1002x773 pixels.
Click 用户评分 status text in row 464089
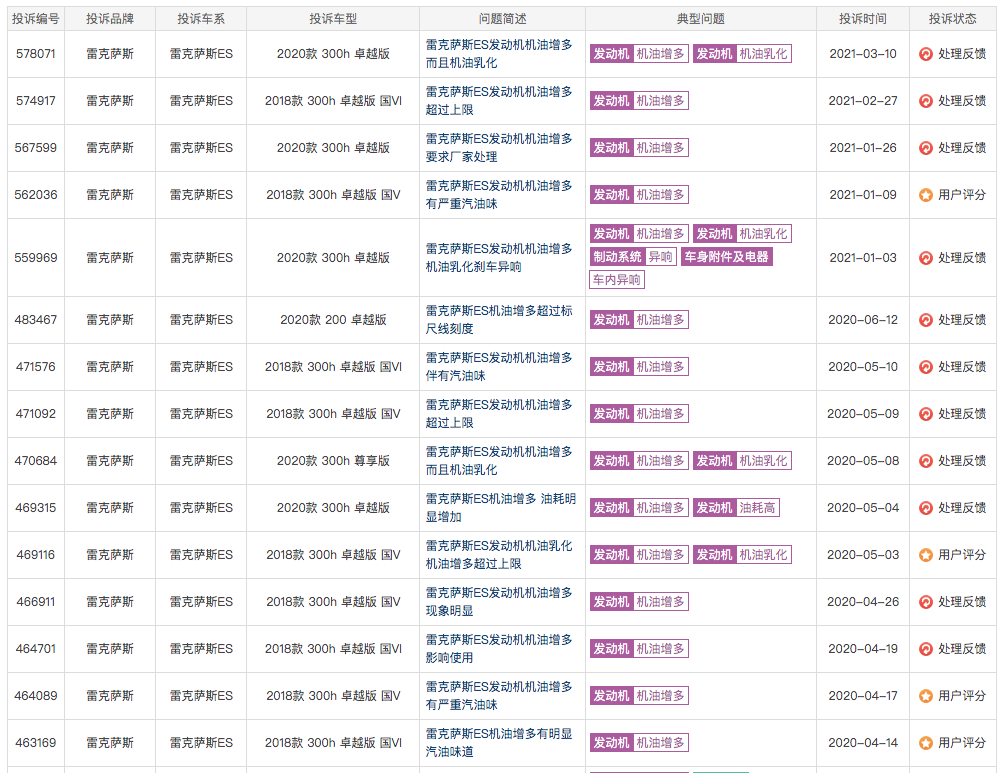click(962, 696)
